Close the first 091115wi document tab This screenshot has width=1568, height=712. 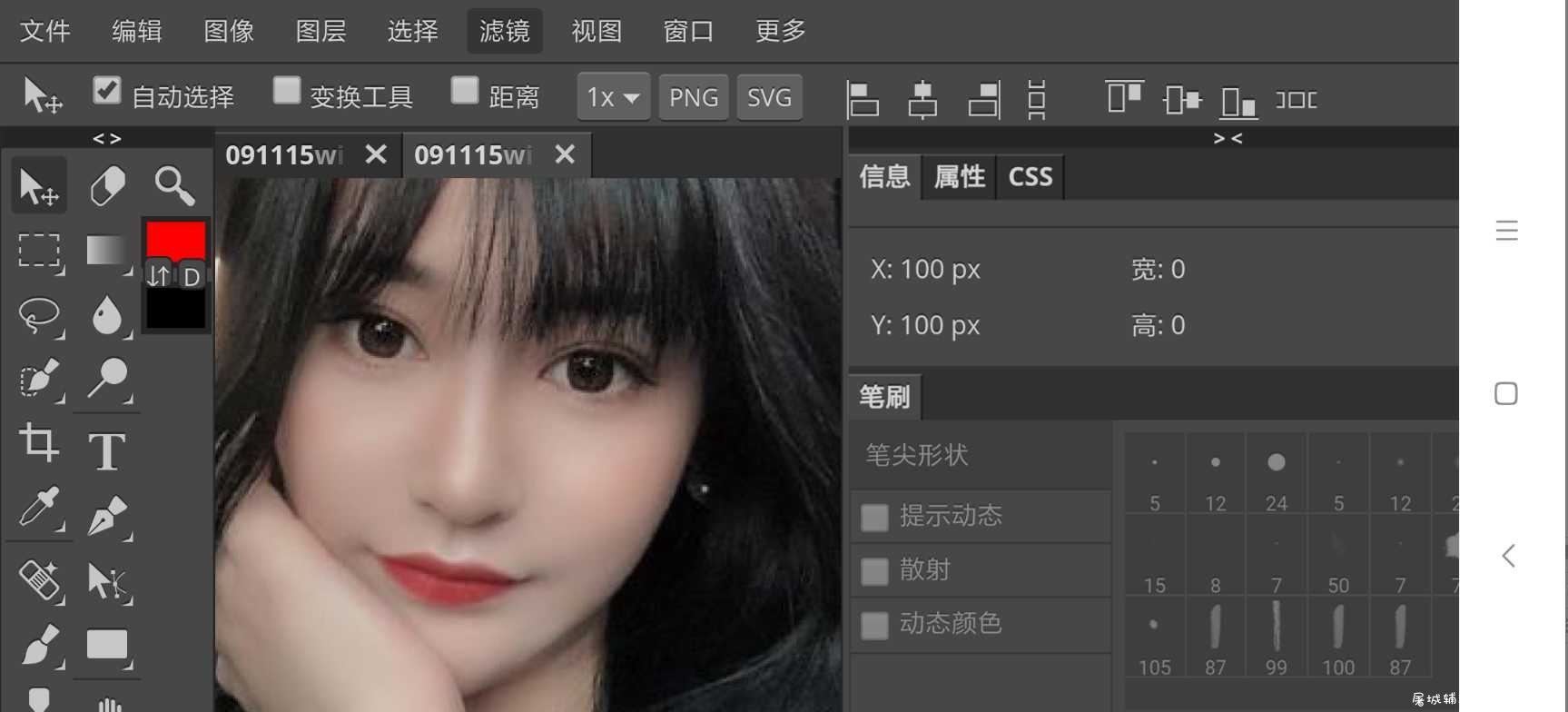pos(376,154)
